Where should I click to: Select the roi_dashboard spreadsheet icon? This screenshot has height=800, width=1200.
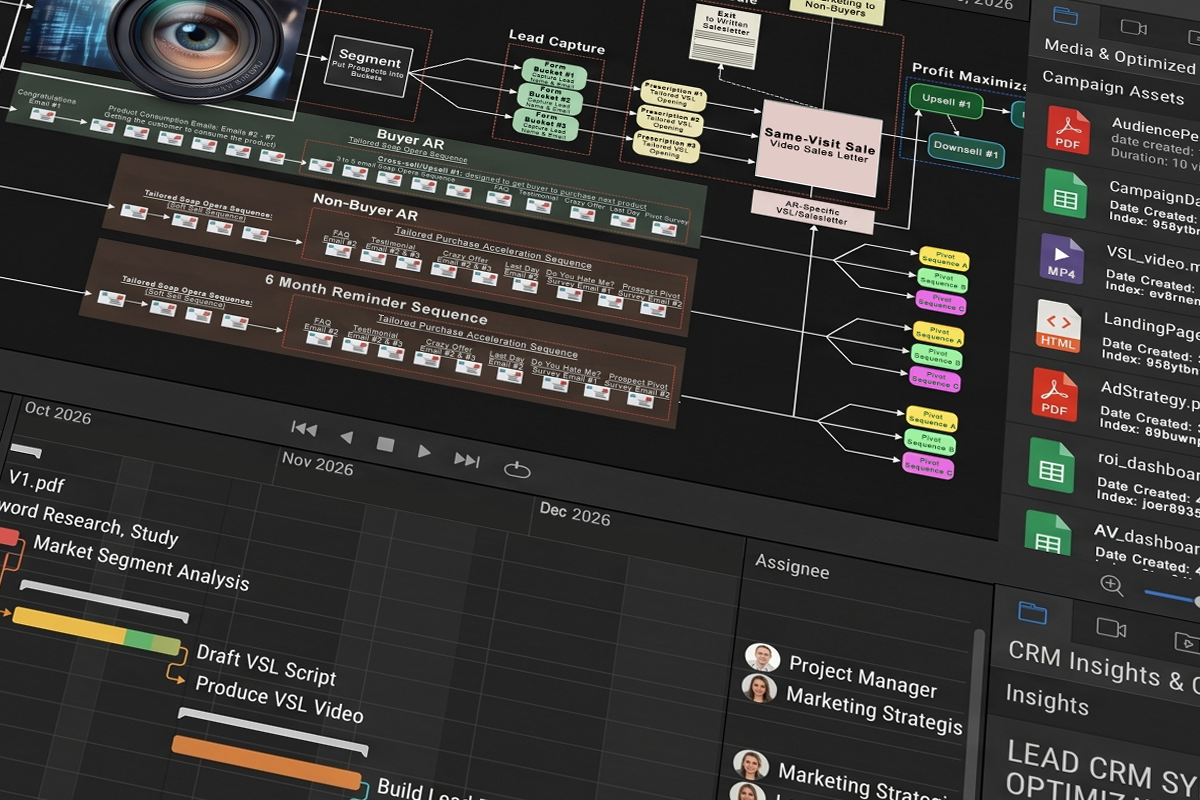point(1051,464)
